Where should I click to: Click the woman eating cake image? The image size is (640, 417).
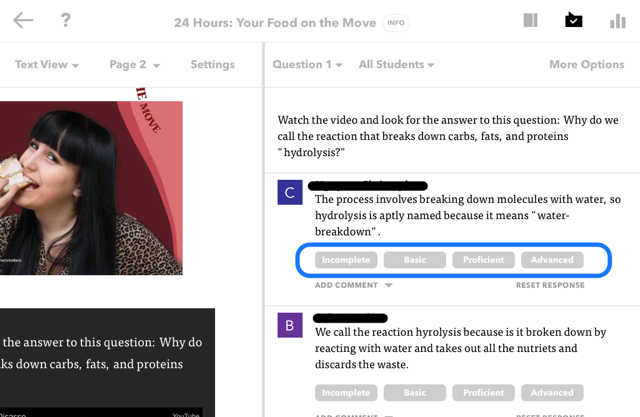click(x=91, y=188)
